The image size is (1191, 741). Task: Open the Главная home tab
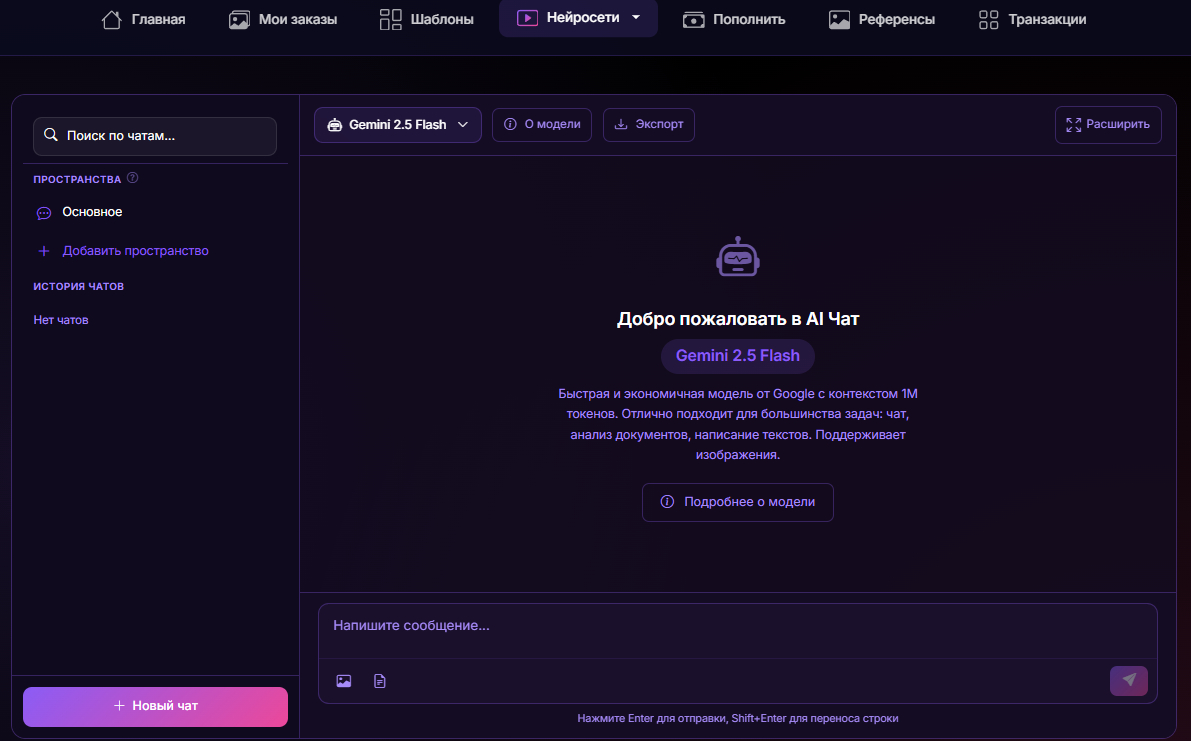pos(144,19)
